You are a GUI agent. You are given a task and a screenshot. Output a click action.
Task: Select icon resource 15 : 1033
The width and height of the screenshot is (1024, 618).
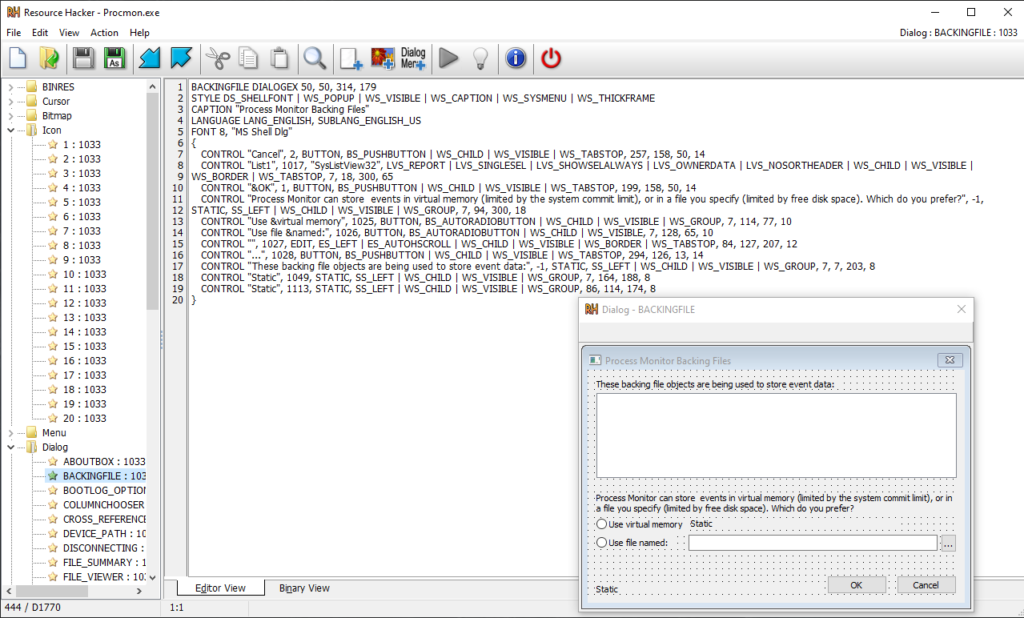point(84,346)
